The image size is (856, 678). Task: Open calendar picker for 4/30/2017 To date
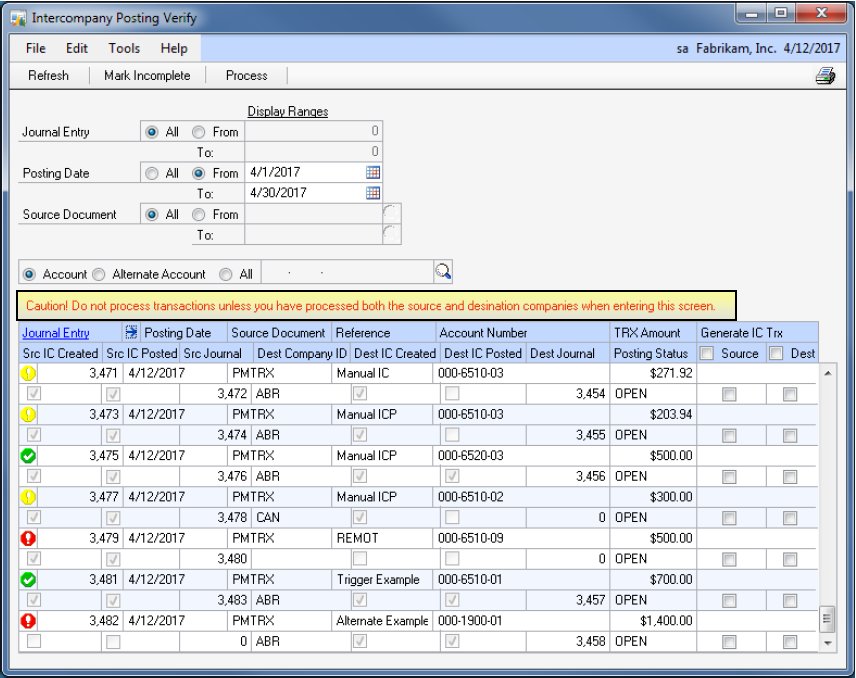click(x=373, y=193)
